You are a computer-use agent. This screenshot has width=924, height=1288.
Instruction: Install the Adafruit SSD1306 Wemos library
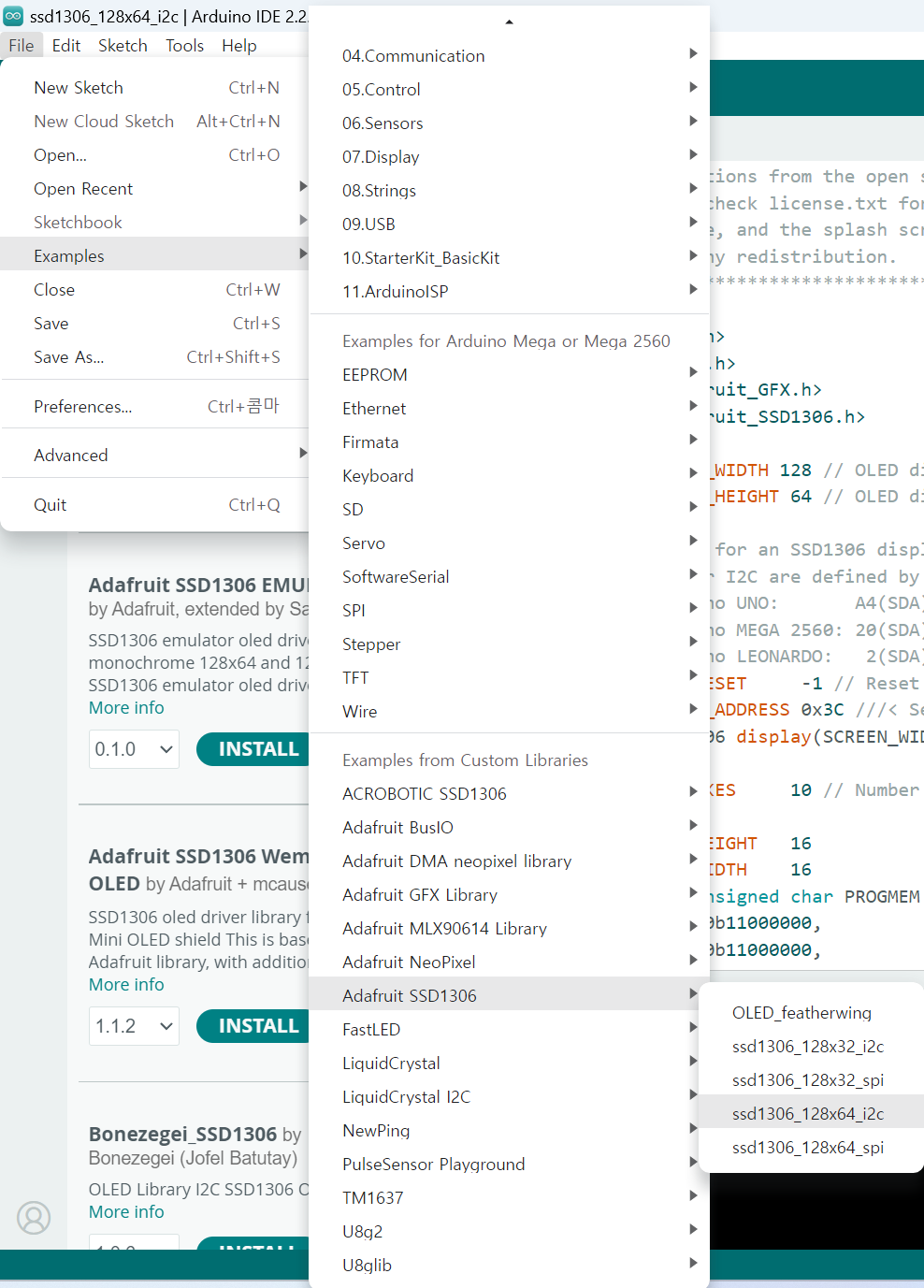pyautogui.click(x=256, y=1026)
